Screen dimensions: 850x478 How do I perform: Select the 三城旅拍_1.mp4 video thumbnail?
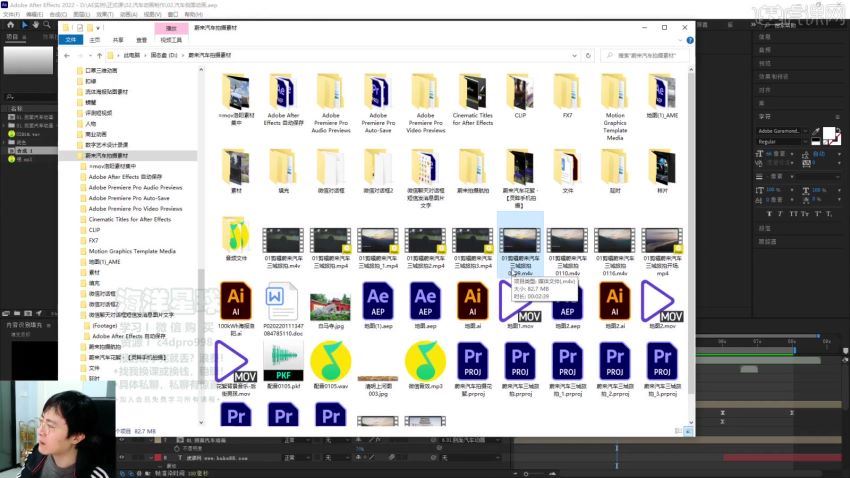pos(378,240)
